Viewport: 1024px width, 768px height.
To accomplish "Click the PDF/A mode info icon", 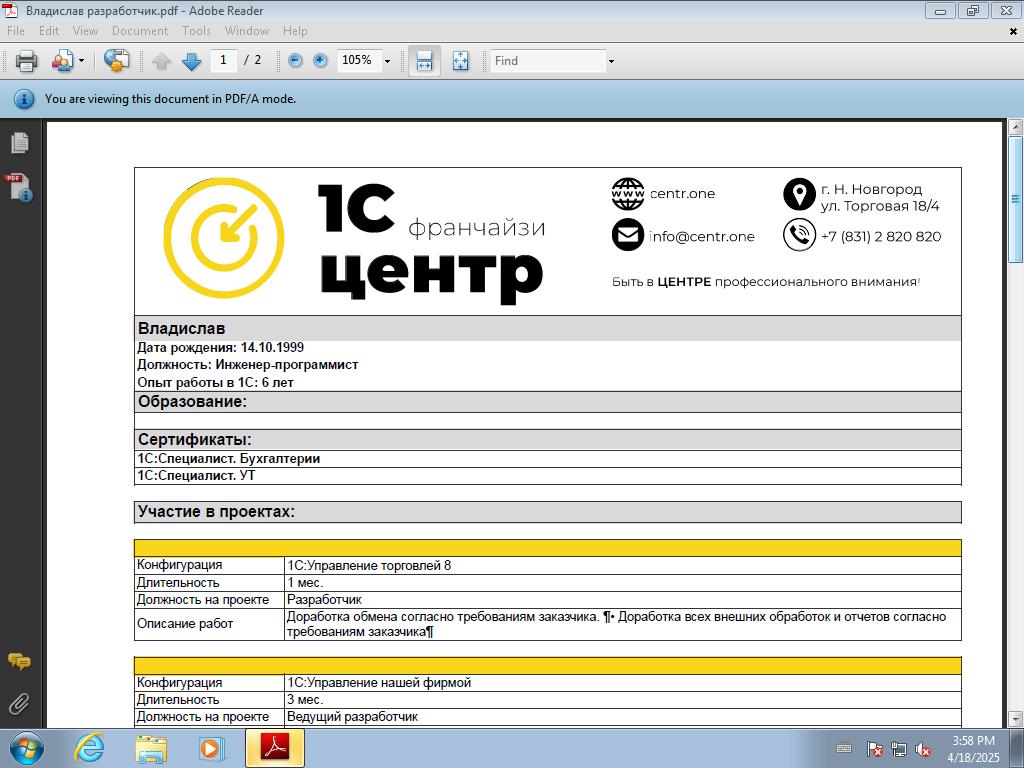I will point(24,99).
